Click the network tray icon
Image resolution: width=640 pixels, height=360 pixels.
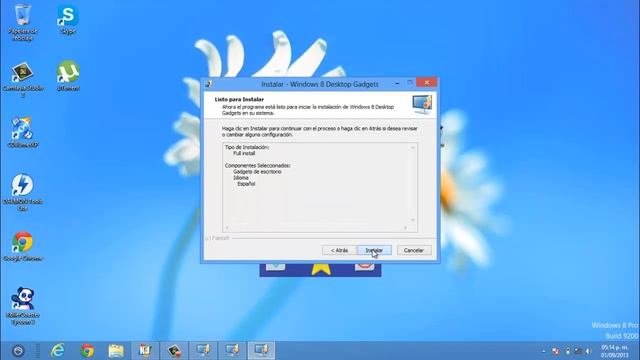(x=578, y=351)
